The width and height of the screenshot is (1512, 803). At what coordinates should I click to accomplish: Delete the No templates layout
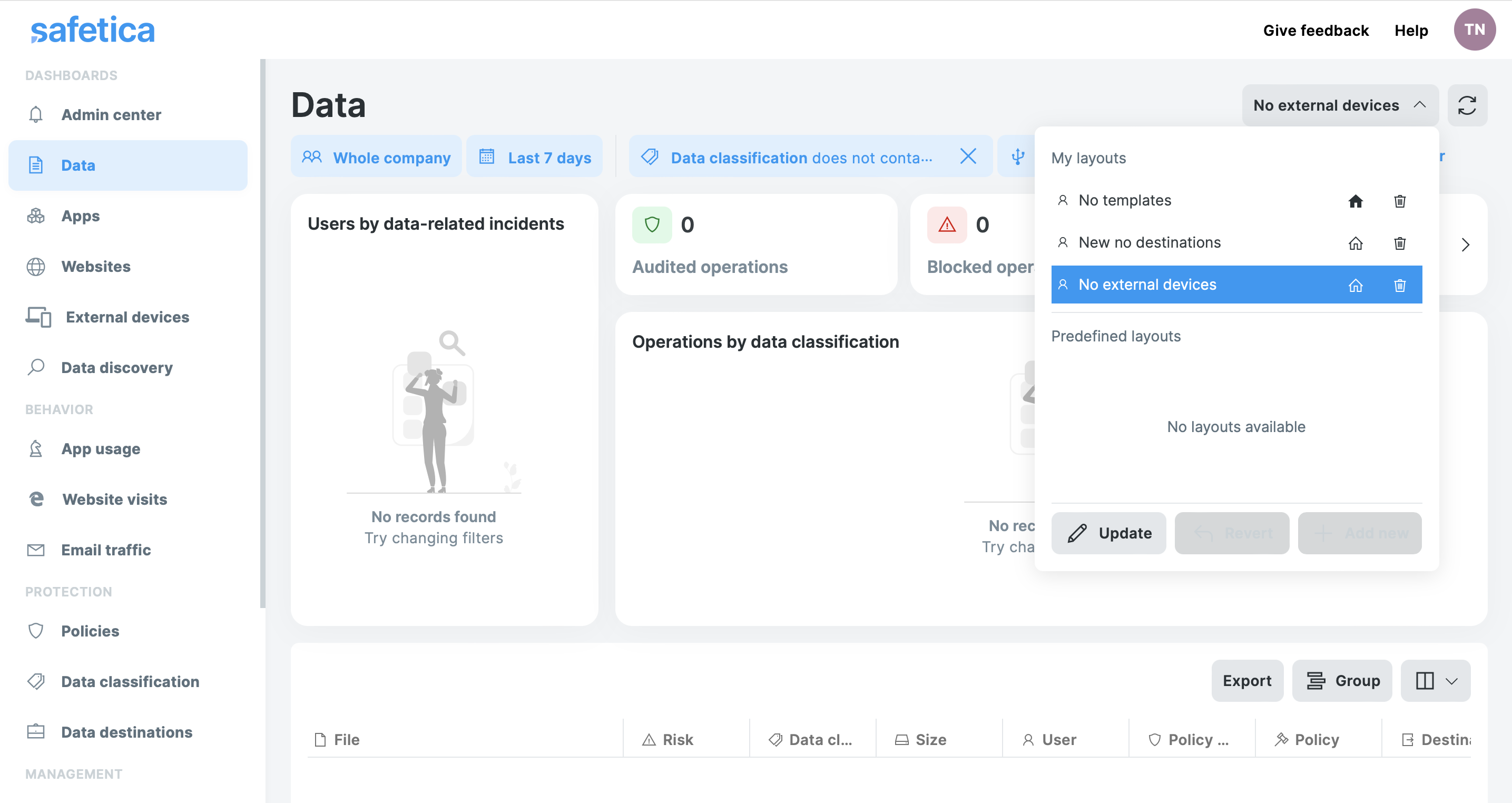1399,201
